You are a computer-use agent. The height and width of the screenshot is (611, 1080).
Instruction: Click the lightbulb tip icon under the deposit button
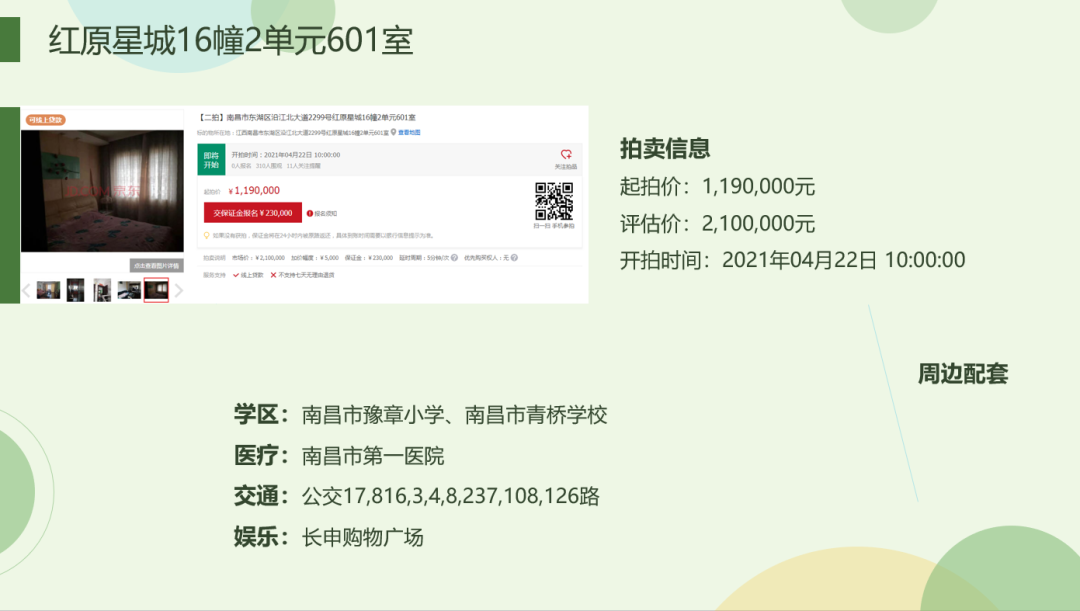(206, 236)
